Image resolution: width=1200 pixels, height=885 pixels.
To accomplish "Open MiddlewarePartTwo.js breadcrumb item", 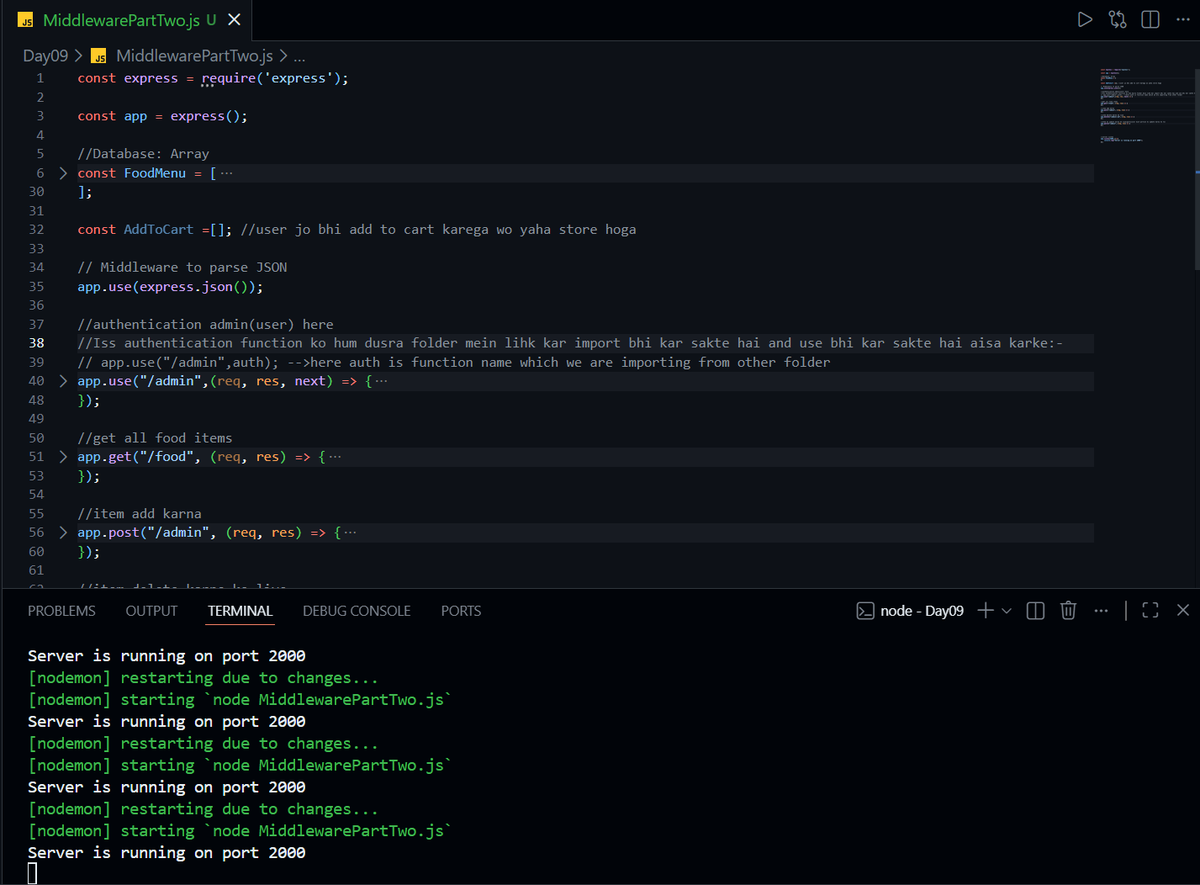I will 194,56.
